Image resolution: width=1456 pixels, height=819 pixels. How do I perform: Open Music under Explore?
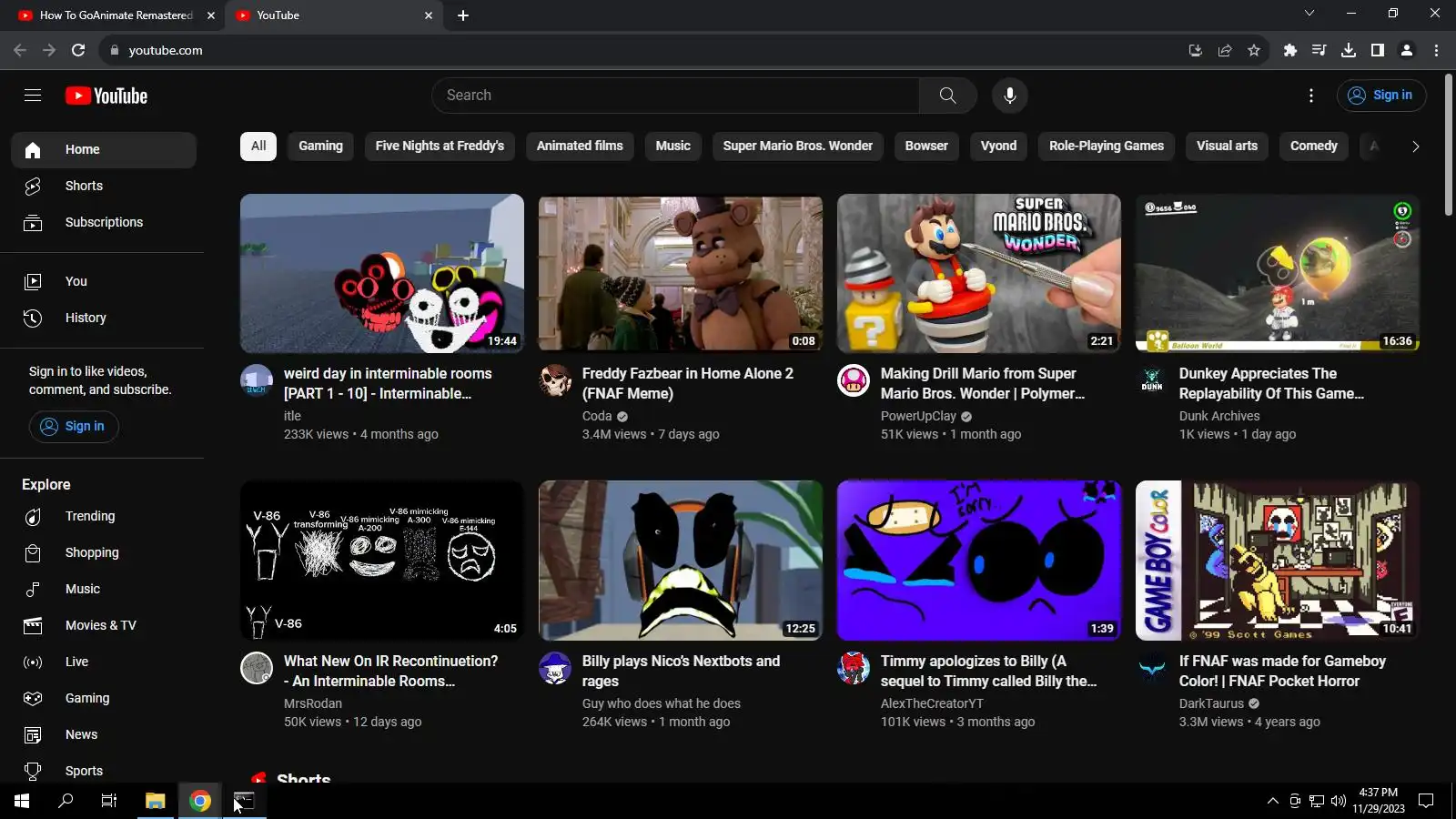tap(104, 589)
